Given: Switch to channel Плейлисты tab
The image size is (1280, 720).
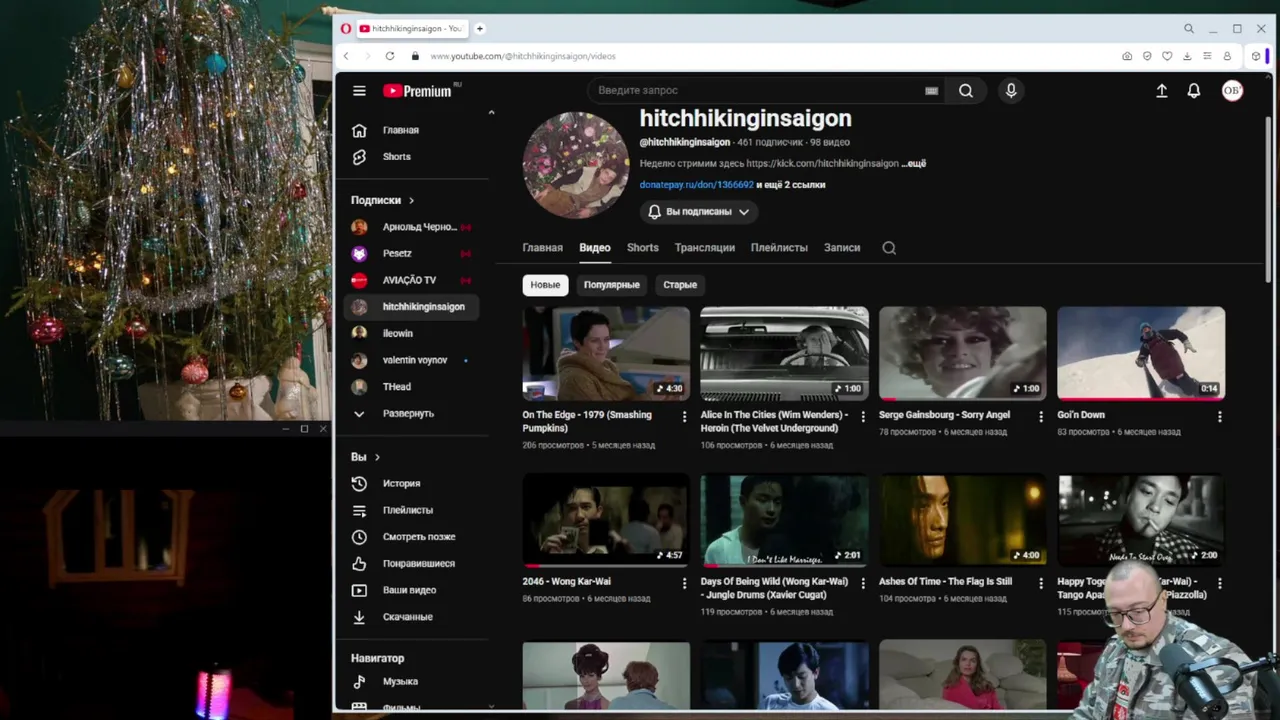Looking at the screenshot, I should [x=779, y=248].
